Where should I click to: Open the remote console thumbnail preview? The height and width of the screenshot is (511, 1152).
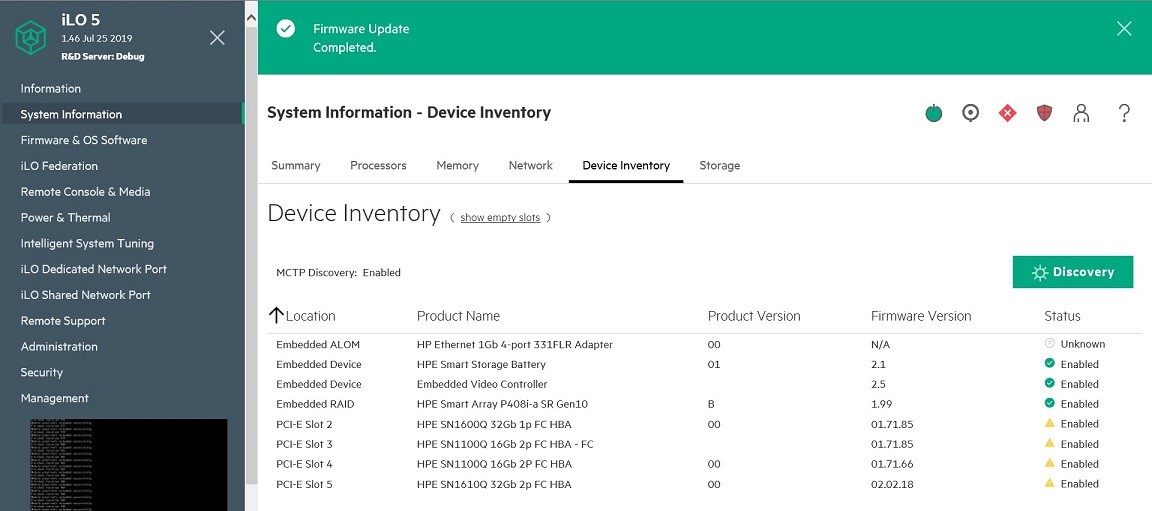(129, 464)
